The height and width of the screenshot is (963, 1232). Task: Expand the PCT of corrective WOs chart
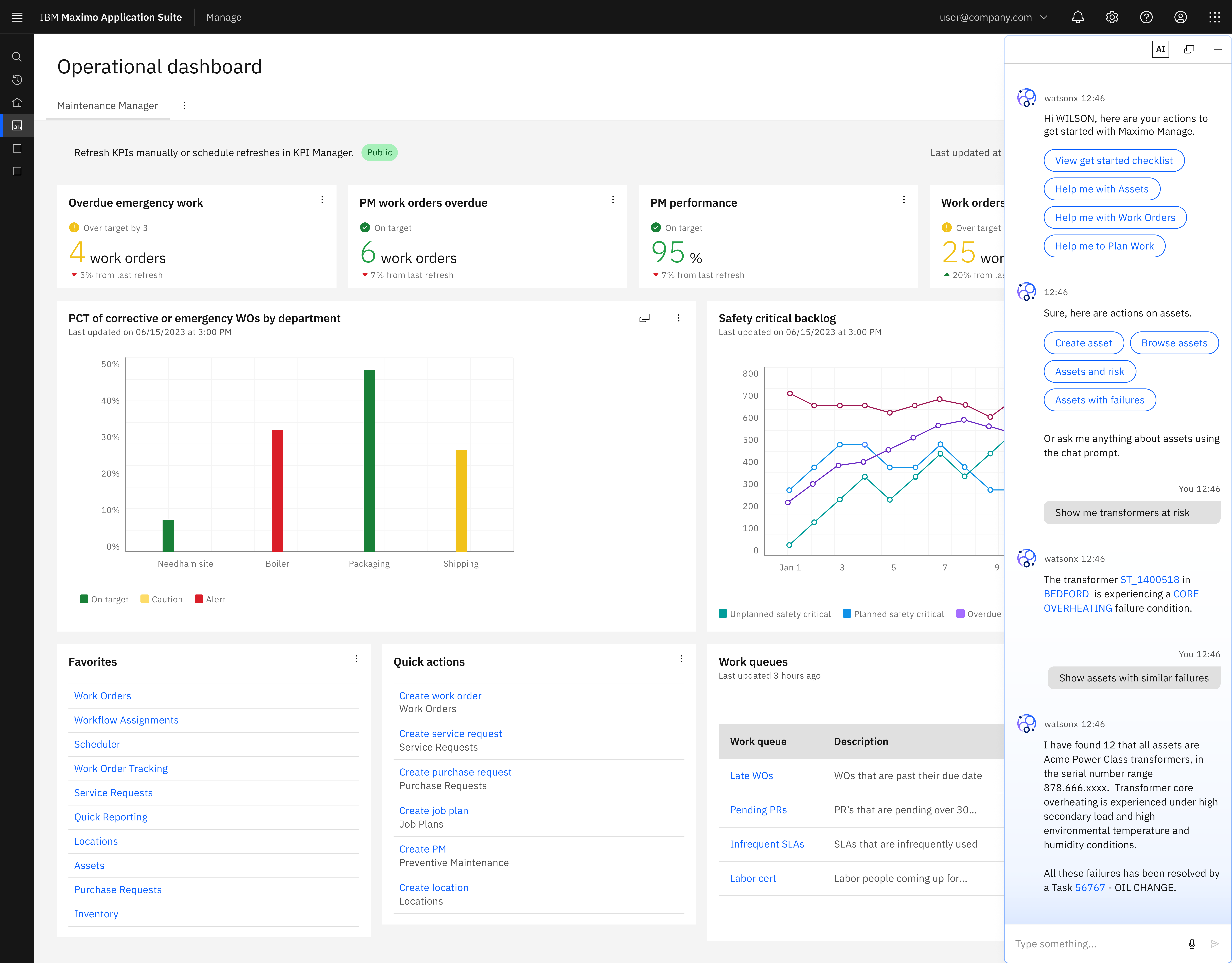click(x=644, y=318)
